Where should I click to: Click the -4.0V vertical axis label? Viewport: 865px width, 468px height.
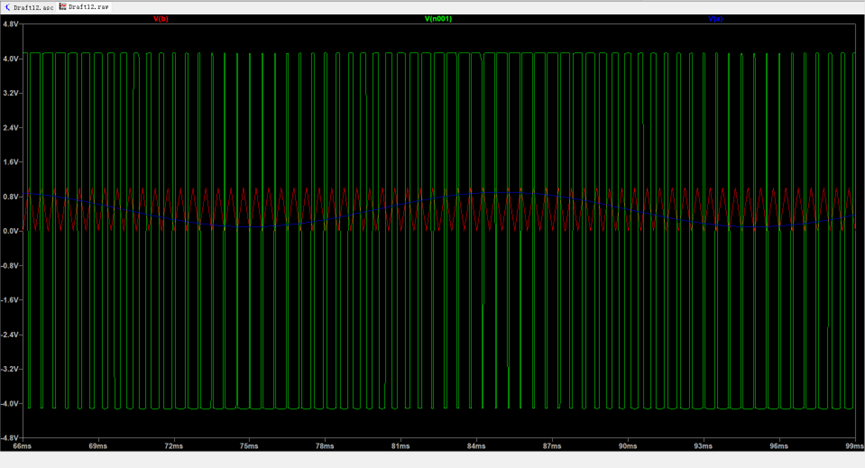(10, 403)
